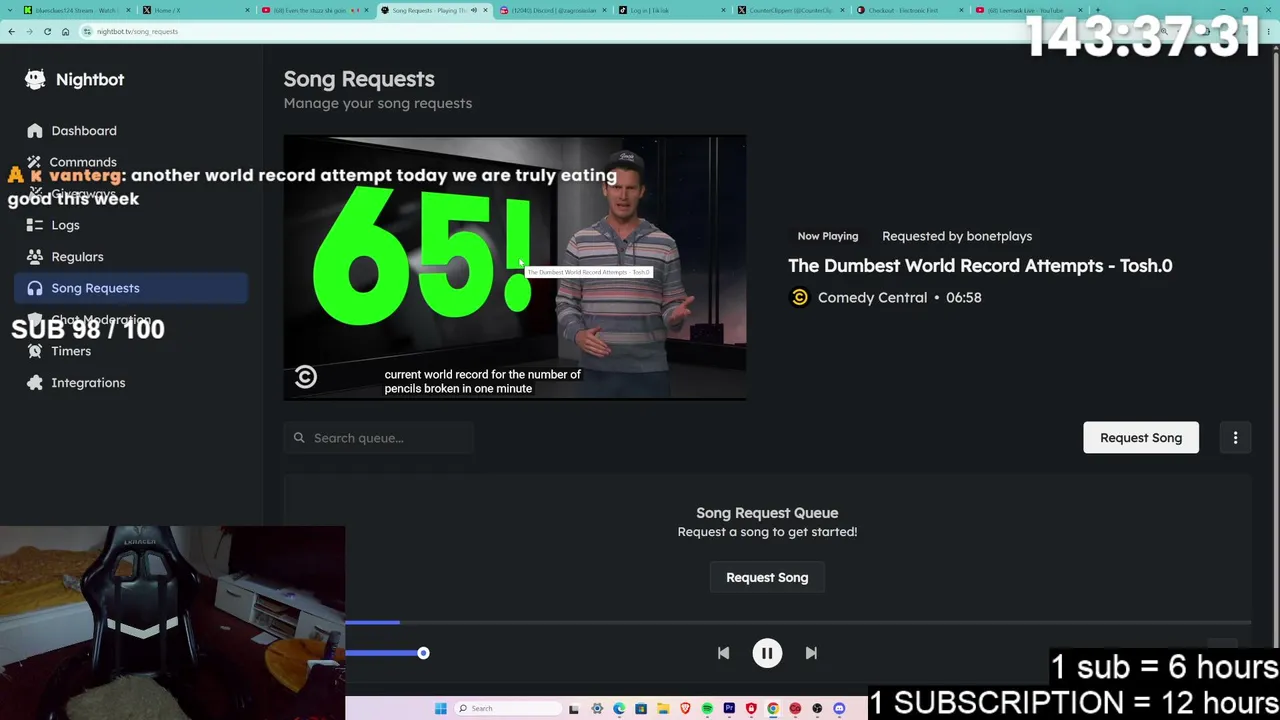Image resolution: width=1280 pixels, height=720 pixels.
Task: Open the Windows Start menu
Action: pyautogui.click(x=440, y=709)
